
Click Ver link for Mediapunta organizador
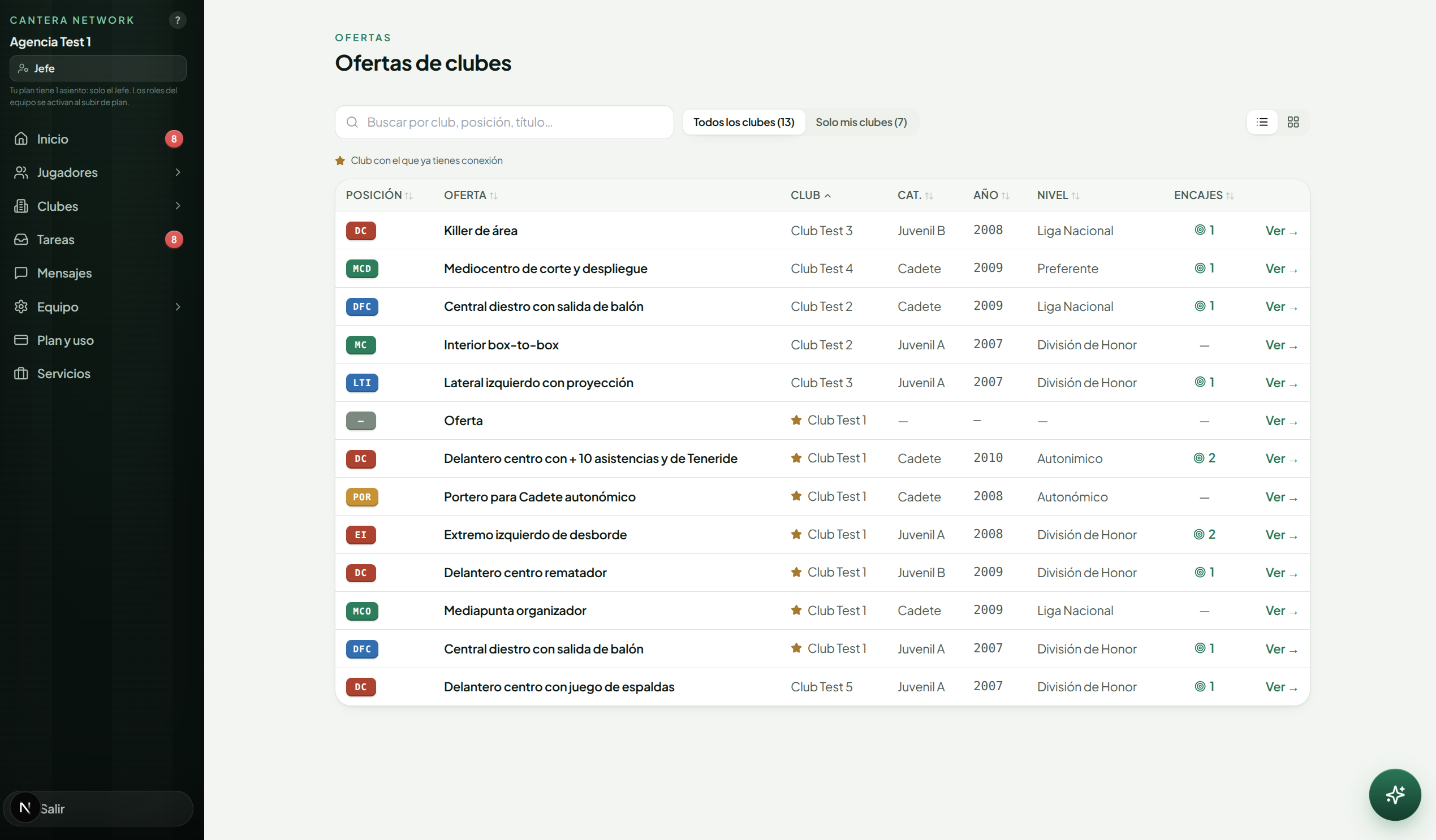(1281, 610)
